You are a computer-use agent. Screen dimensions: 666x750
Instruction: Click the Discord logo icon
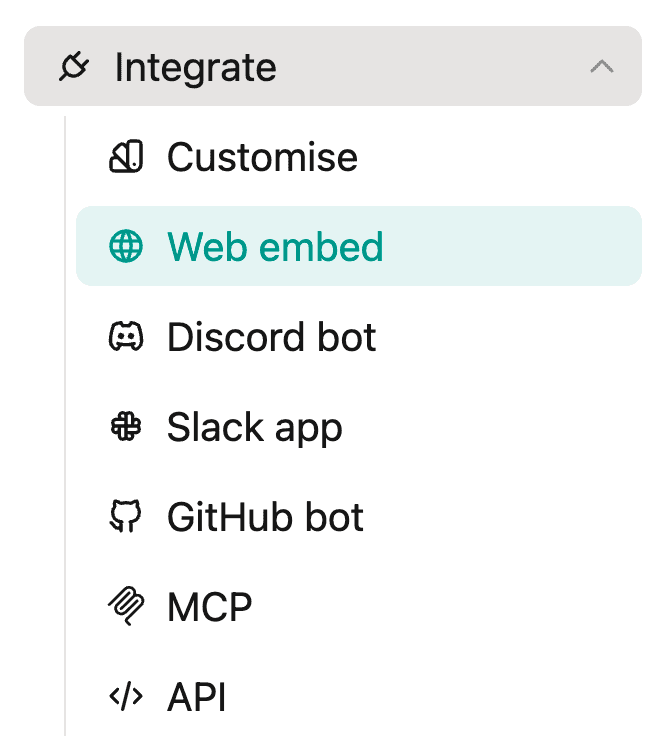(126, 336)
